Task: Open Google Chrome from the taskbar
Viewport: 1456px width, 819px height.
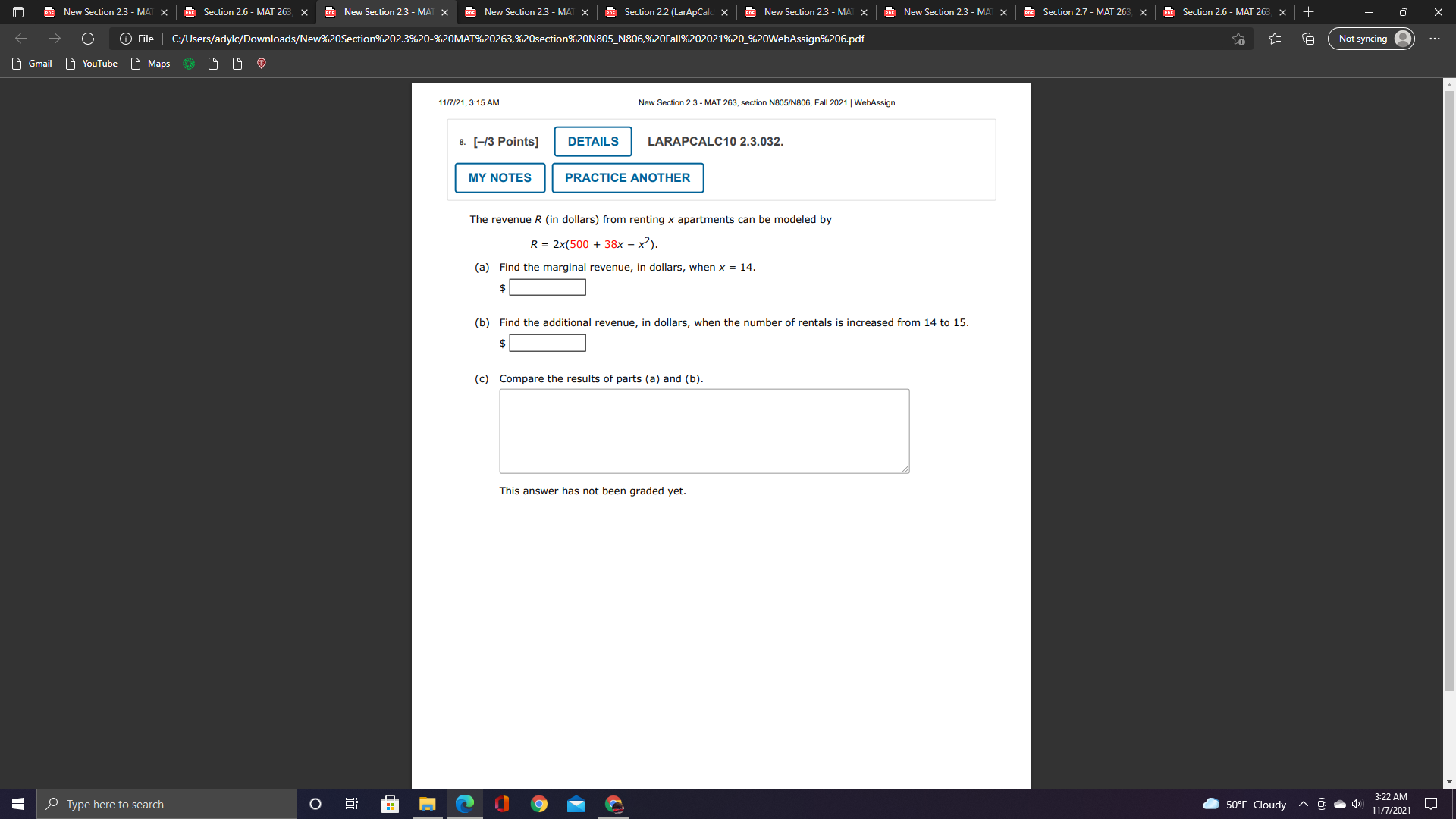Action: tap(539, 804)
